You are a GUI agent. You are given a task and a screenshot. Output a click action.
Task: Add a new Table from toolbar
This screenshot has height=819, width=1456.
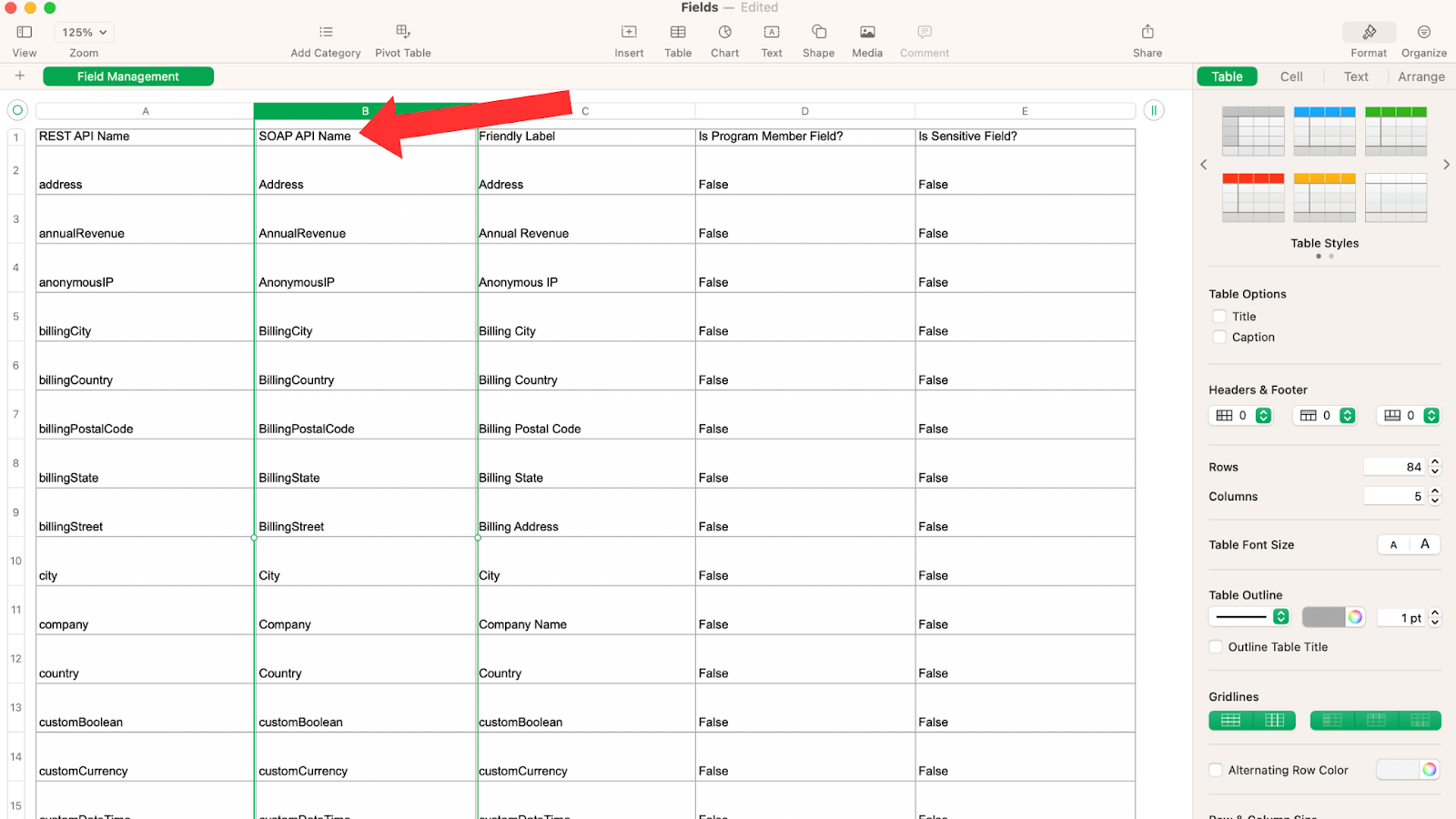(678, 33)
